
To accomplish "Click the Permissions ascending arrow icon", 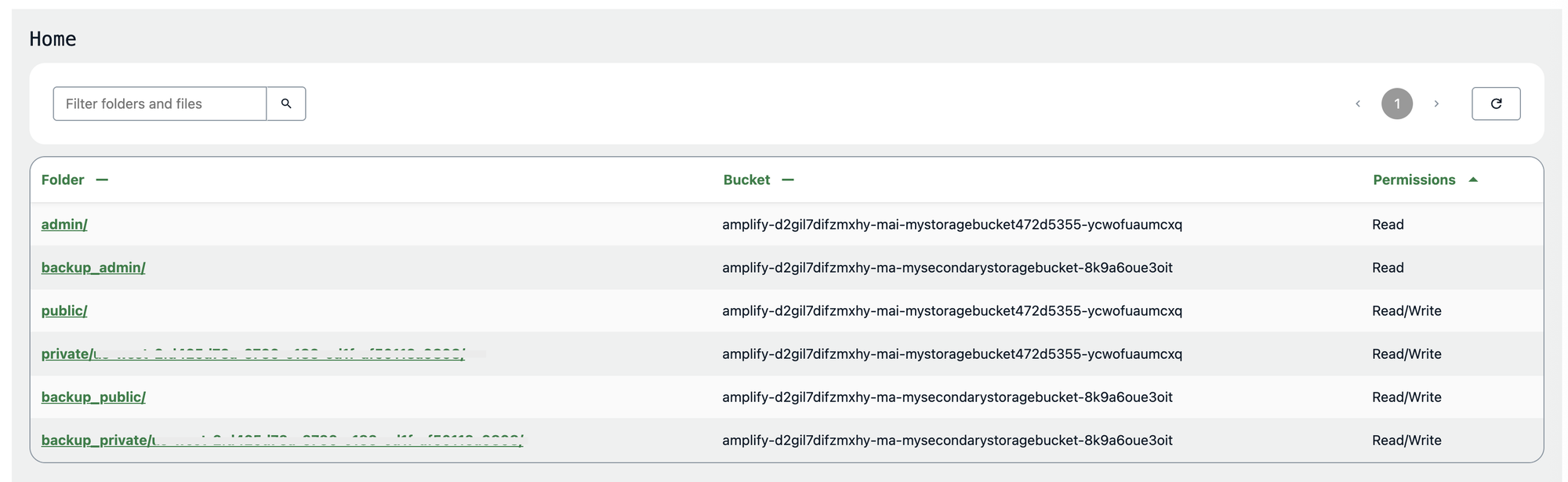I will coord(1473,179).
